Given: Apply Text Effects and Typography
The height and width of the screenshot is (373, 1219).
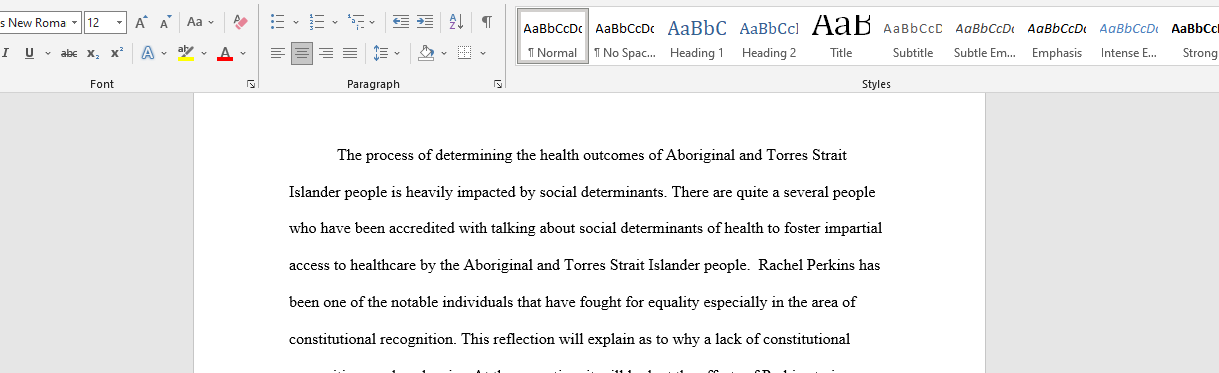Looking at the screenshot, I should click(148, 53).
